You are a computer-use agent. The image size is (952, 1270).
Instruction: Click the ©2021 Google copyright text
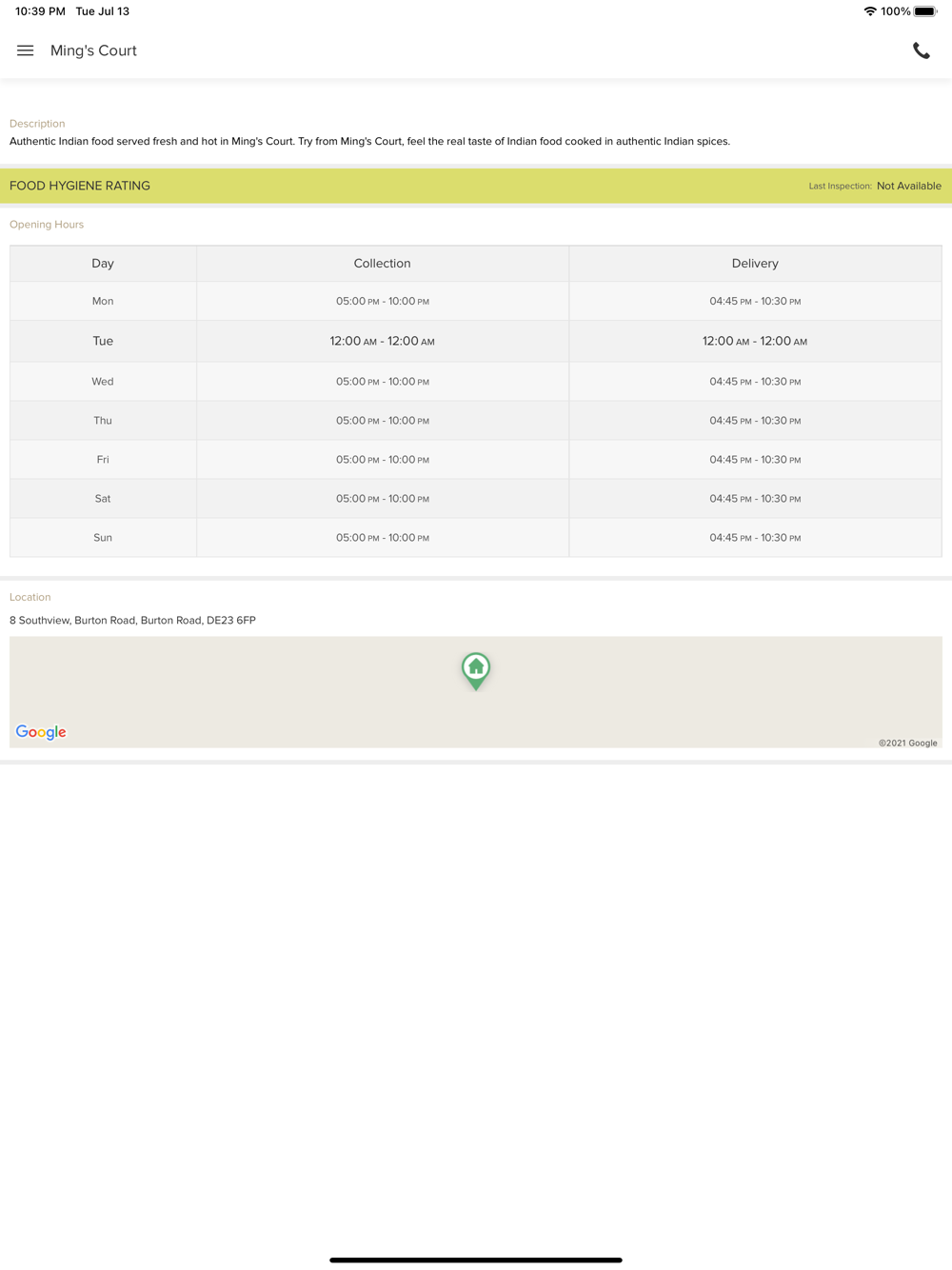point(908,743)
